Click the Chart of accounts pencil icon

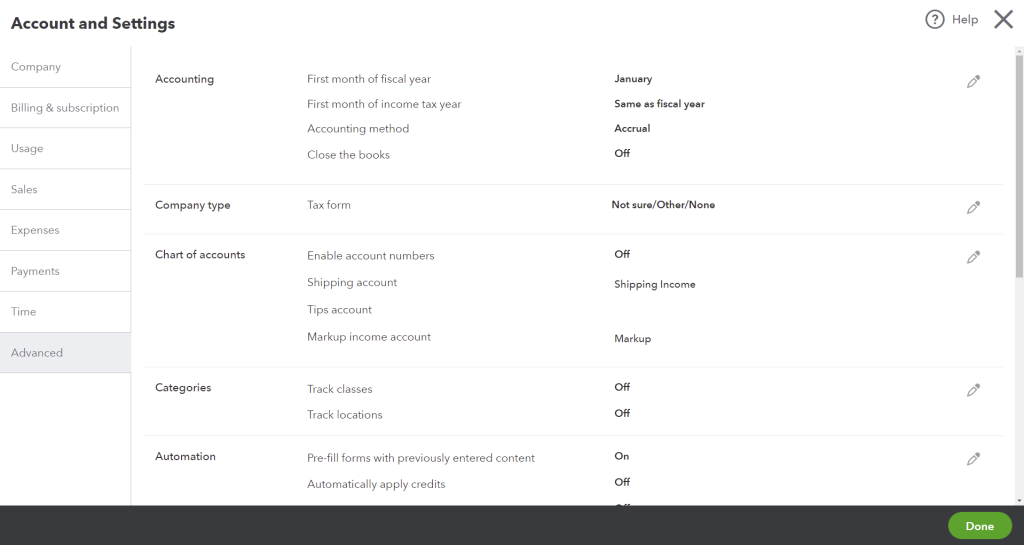coord(973,257)
